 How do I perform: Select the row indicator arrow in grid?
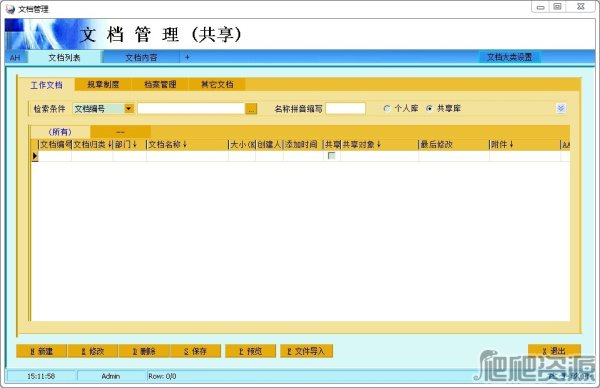[x=35, y=156]
